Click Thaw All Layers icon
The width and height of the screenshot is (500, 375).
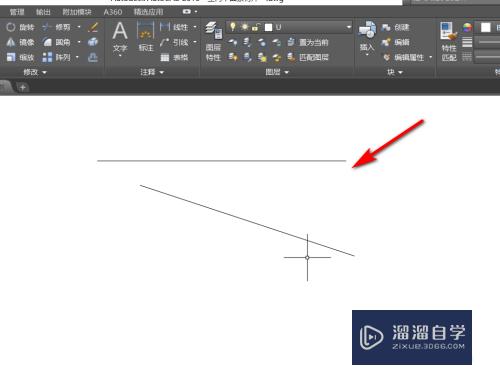click(x=262, y=57)
